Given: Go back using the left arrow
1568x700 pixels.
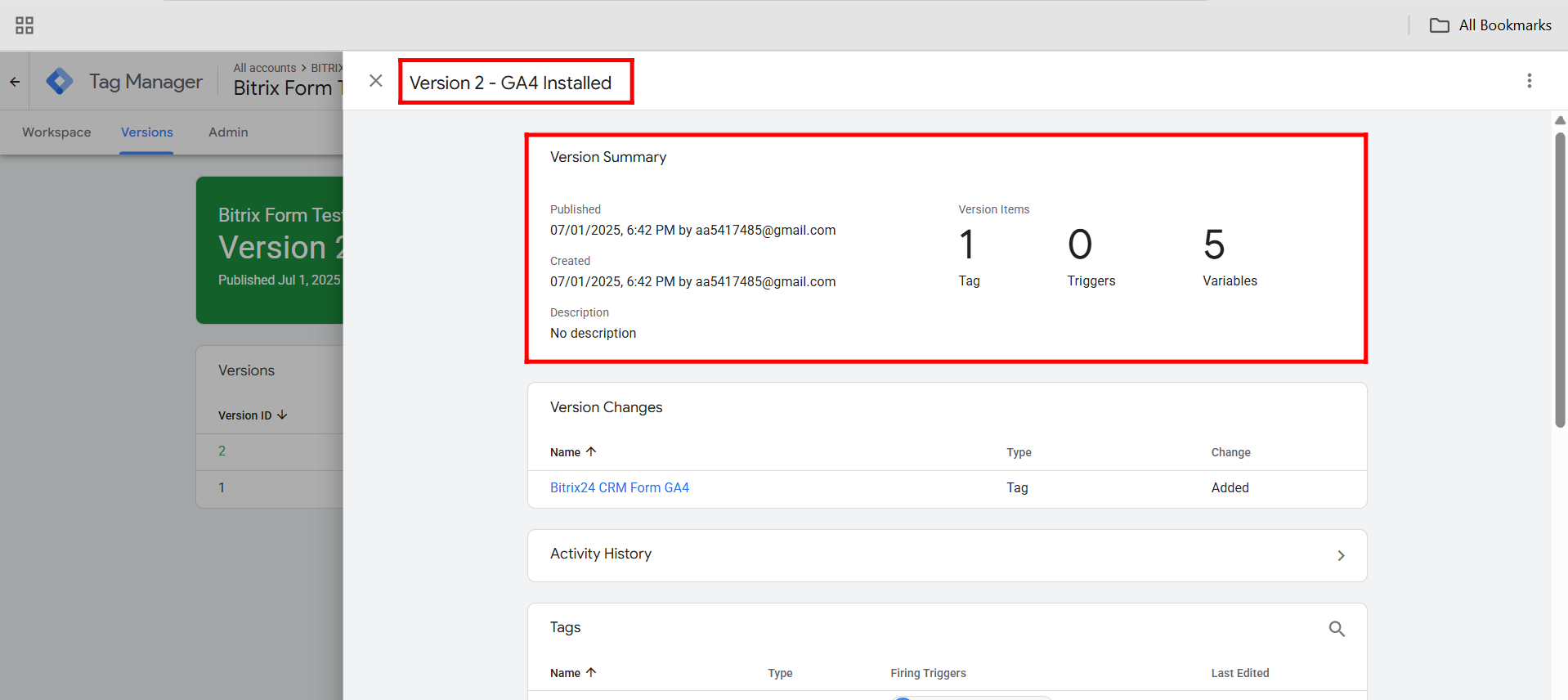Looking at the screenshot, I should tap(15, 81).
